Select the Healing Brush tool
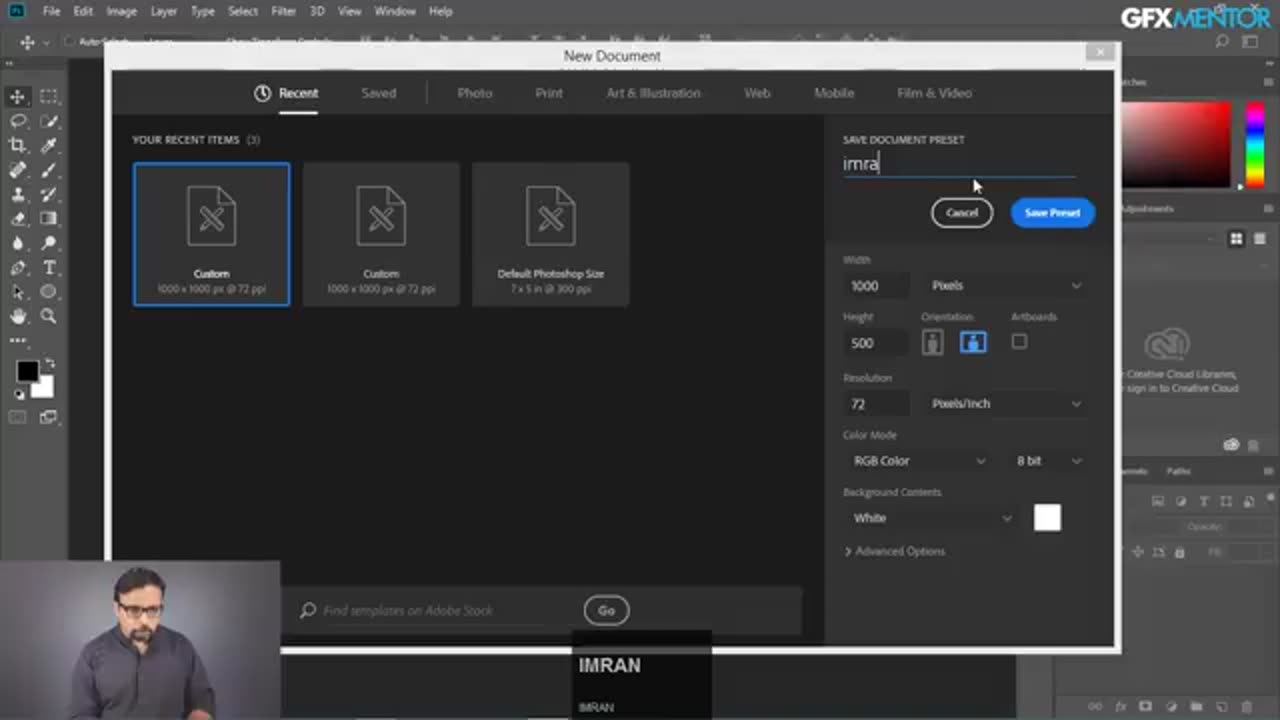1280x720 pixels. coord(18,170)
